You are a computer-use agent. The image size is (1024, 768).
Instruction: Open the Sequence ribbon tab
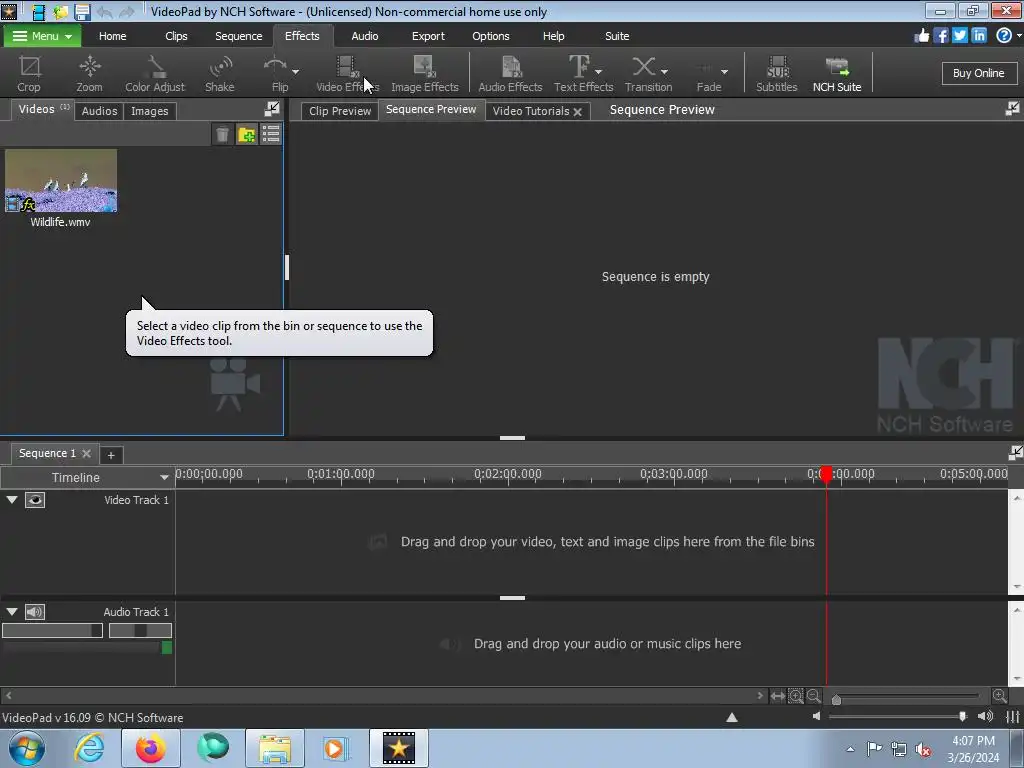pos(238,36)
